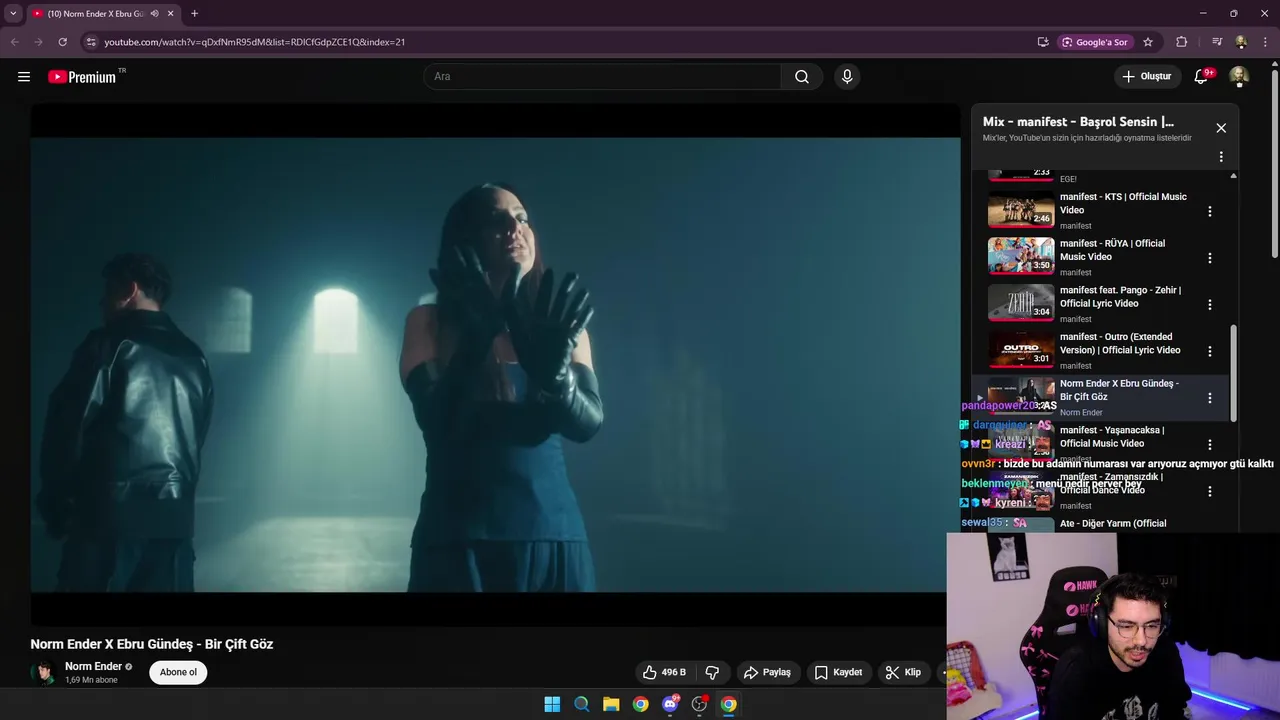Open YouTube notifications bell
The width and height of the screenshot is (1280, 720).
[1202, 77]
